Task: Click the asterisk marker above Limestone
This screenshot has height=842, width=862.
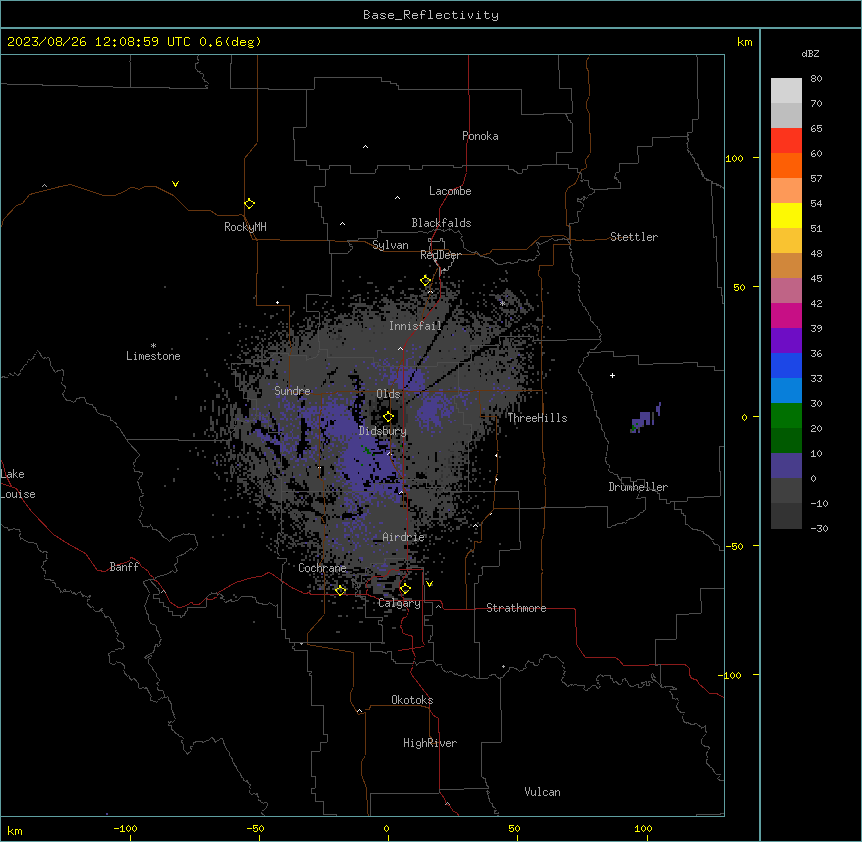Action: (153, 346)
